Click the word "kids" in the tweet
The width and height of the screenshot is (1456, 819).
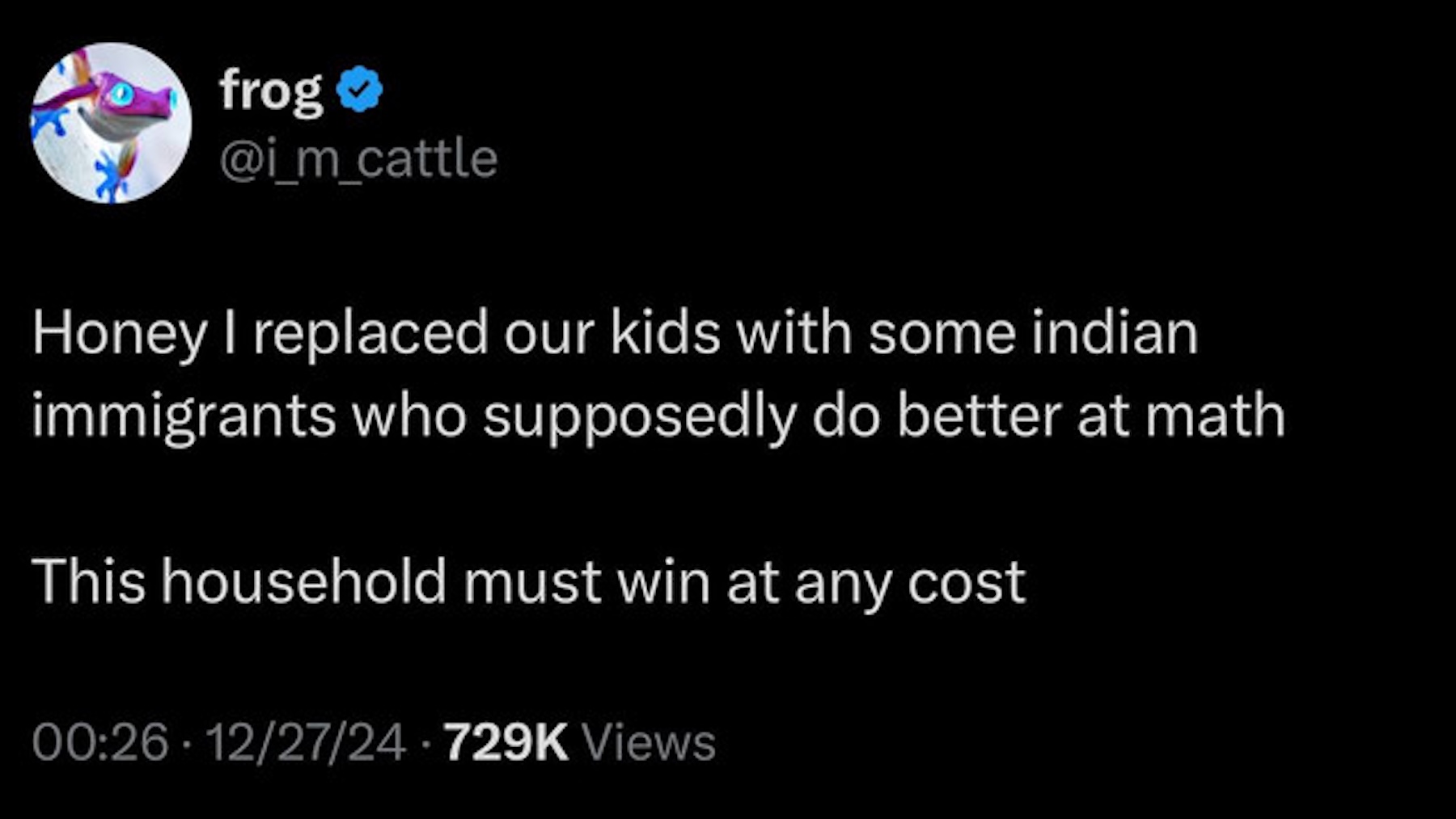[665, 333]
